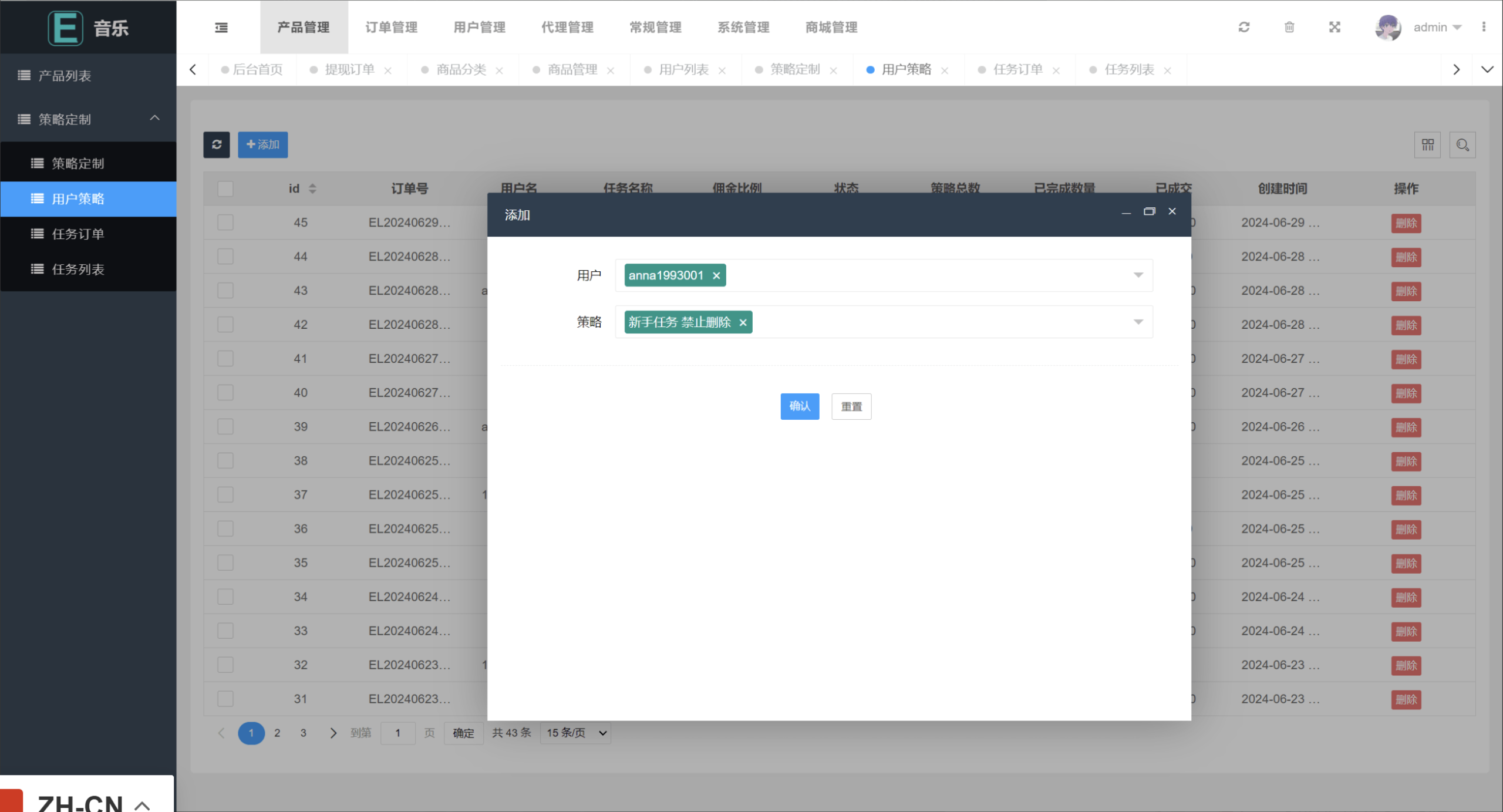The height and width of the screenshot is (812, 1503).
Task: Switch to the 任务订单 tab
Action: pyautogui.click(x=1017, y=69)
